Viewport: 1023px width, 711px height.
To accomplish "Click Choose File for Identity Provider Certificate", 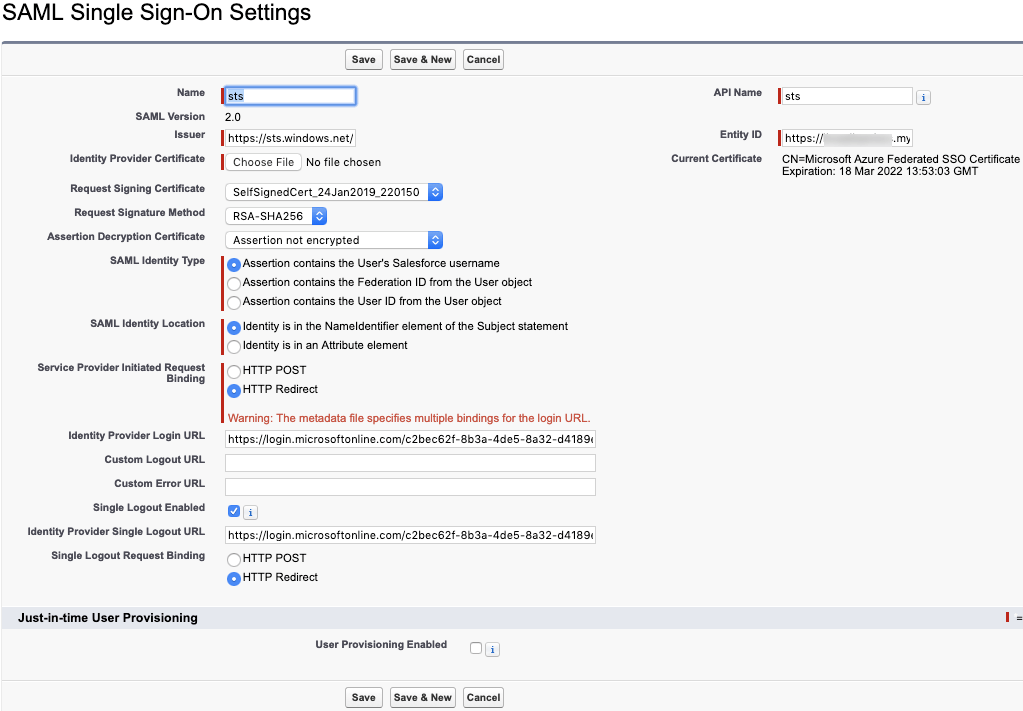I will click(263, 162).
